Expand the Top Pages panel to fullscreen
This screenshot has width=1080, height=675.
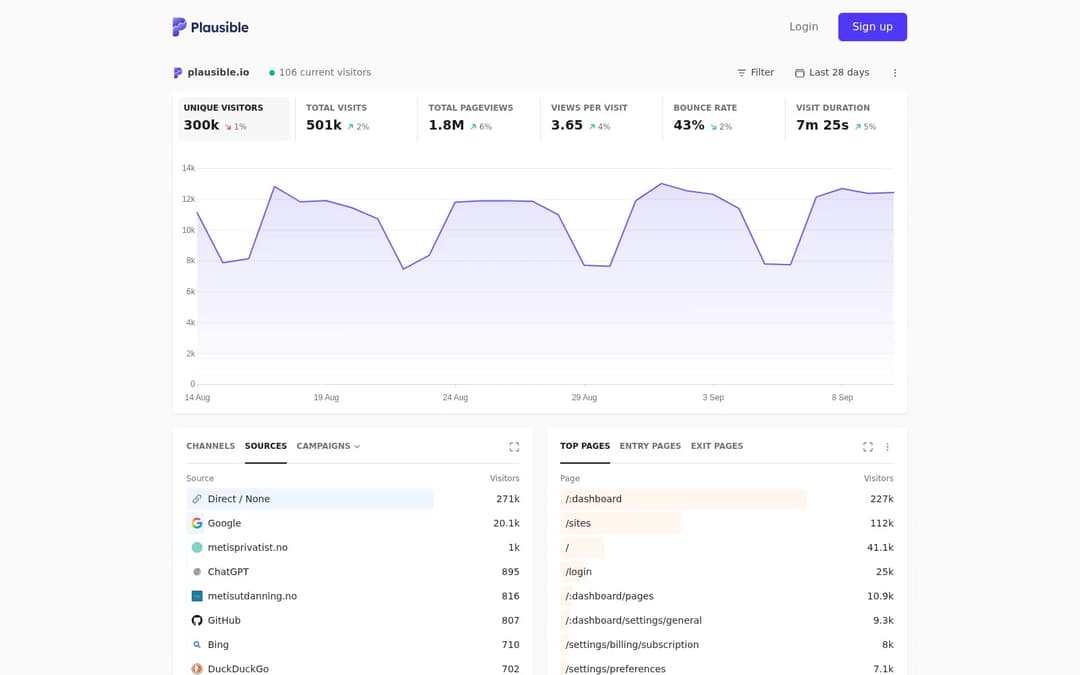click(868, 447)
